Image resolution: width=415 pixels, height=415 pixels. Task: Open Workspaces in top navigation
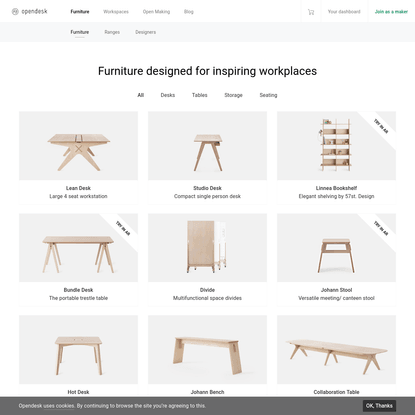(116, 12)
